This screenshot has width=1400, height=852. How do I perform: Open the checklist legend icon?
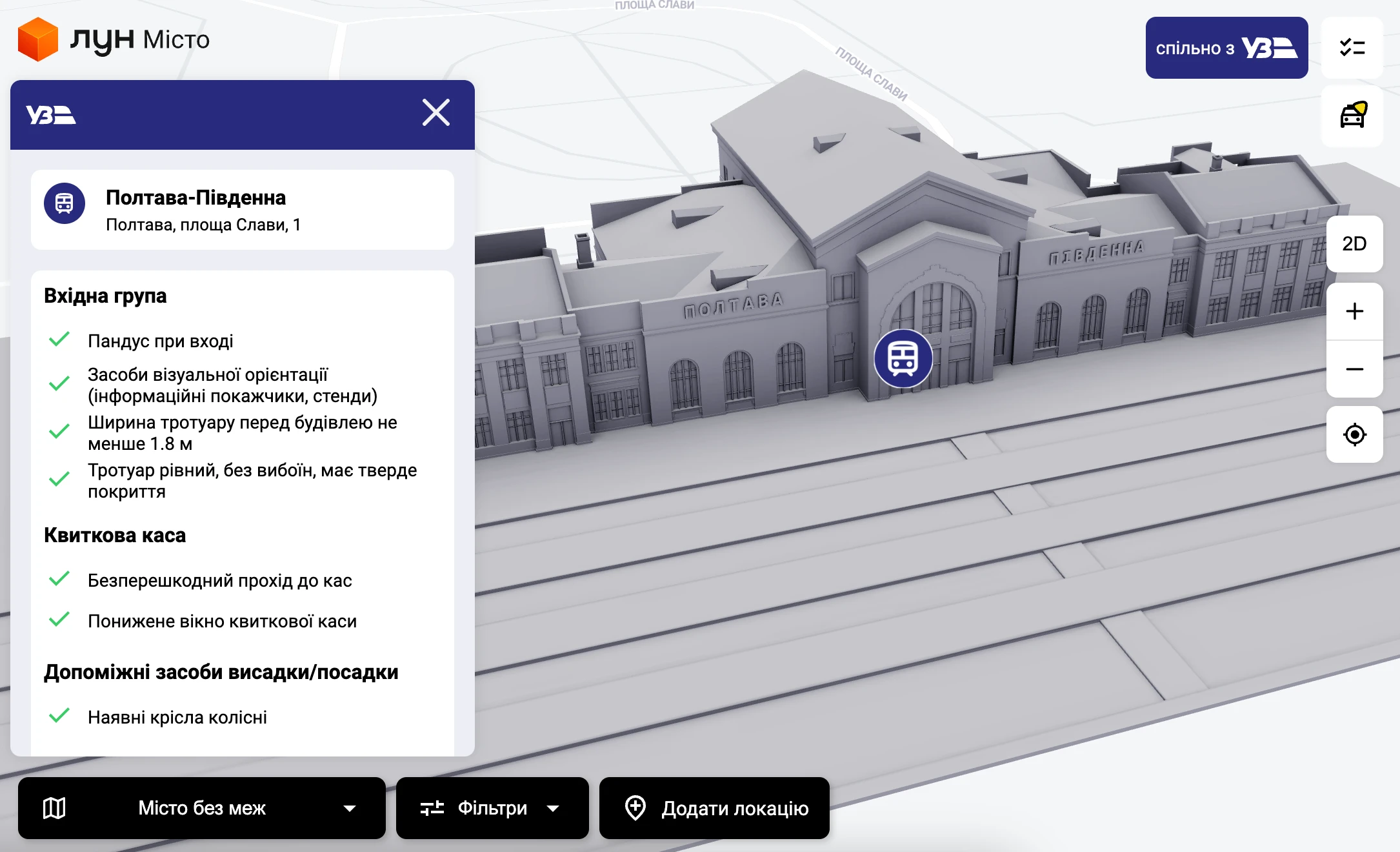coord(1352,48)
